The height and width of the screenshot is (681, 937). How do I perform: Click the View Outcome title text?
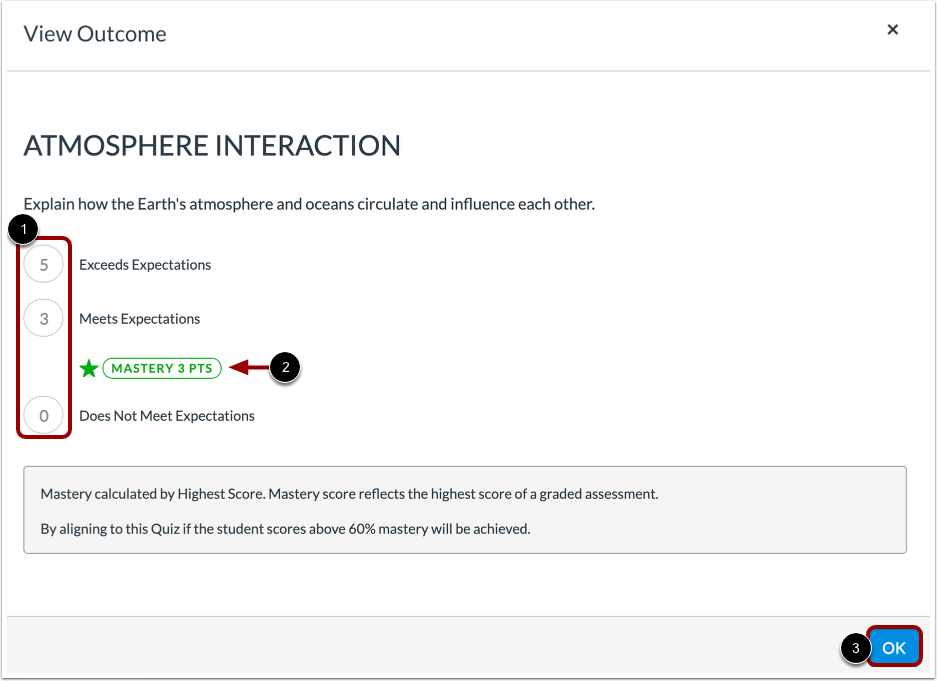pyautogui.click(x=94, y=33)
